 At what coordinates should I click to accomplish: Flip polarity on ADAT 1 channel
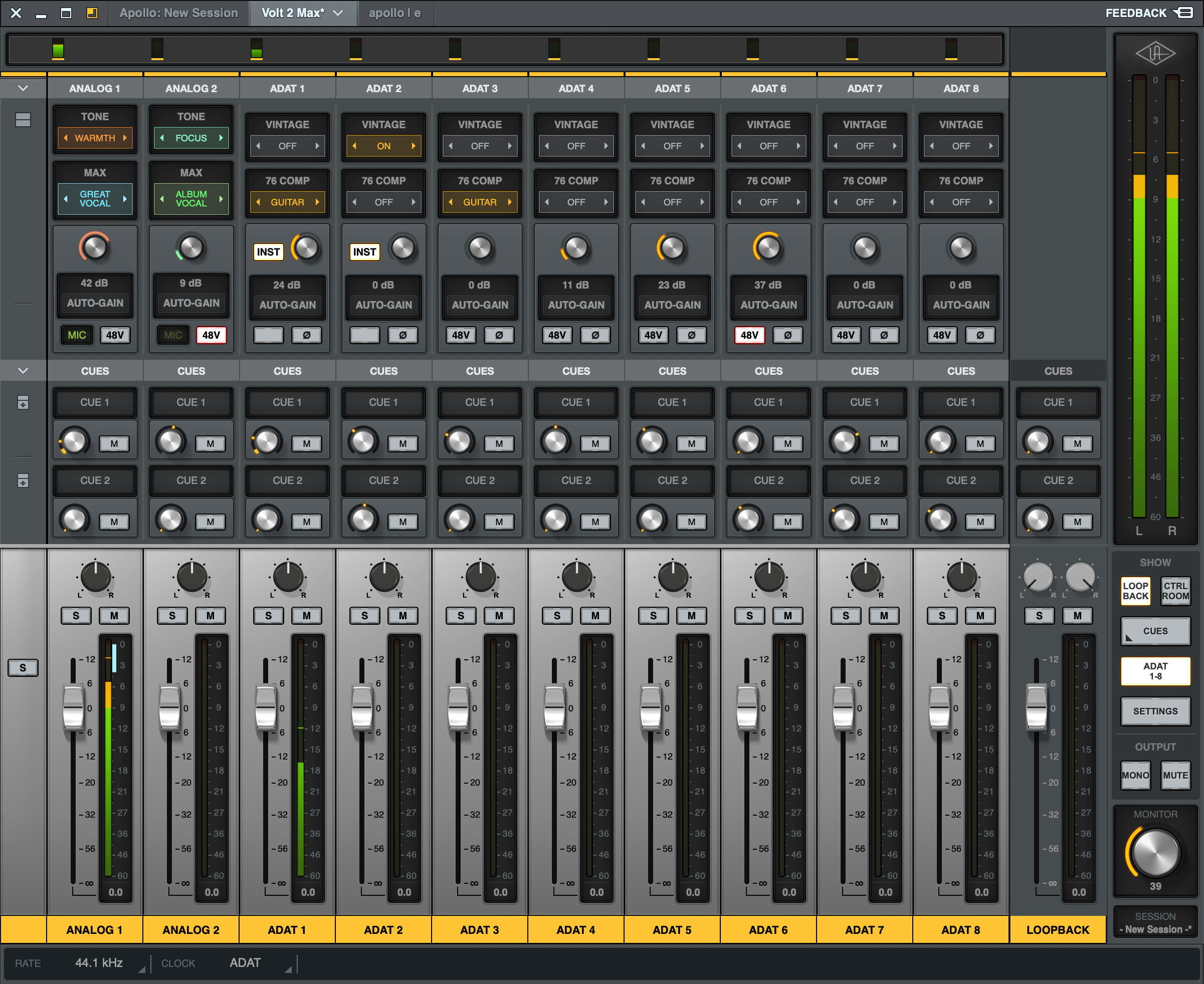pos(307,335)
